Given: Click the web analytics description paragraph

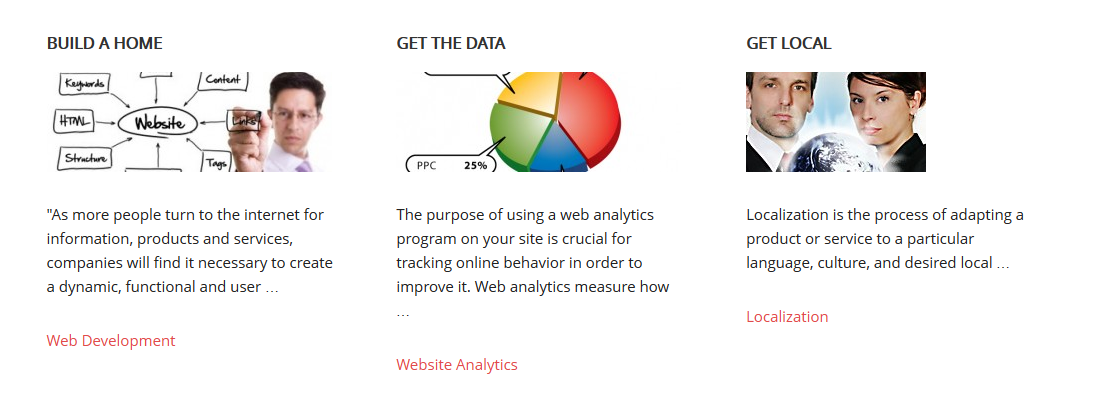Looking at the screenshot, I should 533,263.
